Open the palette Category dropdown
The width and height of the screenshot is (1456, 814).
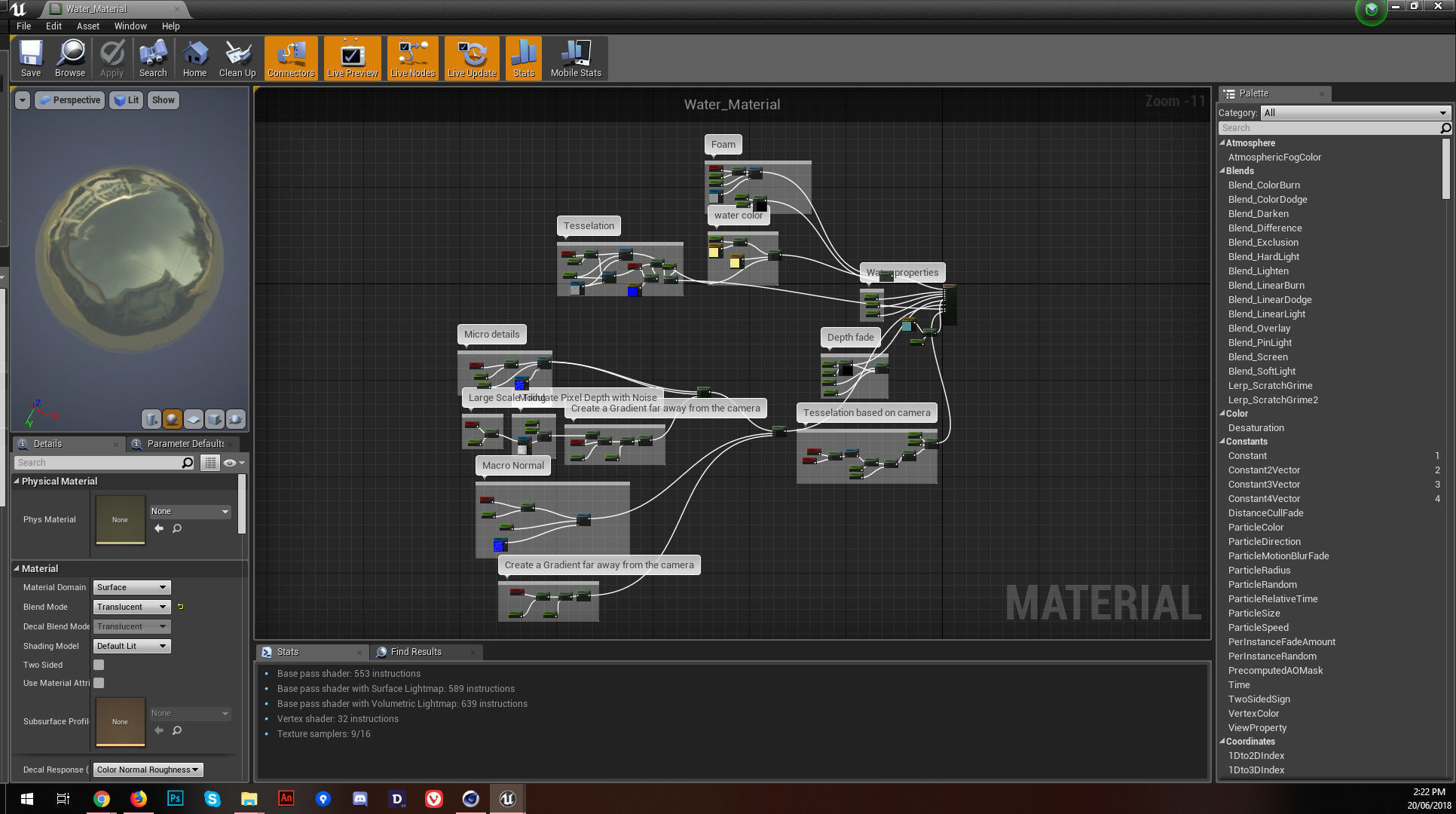click(1354, 113)
